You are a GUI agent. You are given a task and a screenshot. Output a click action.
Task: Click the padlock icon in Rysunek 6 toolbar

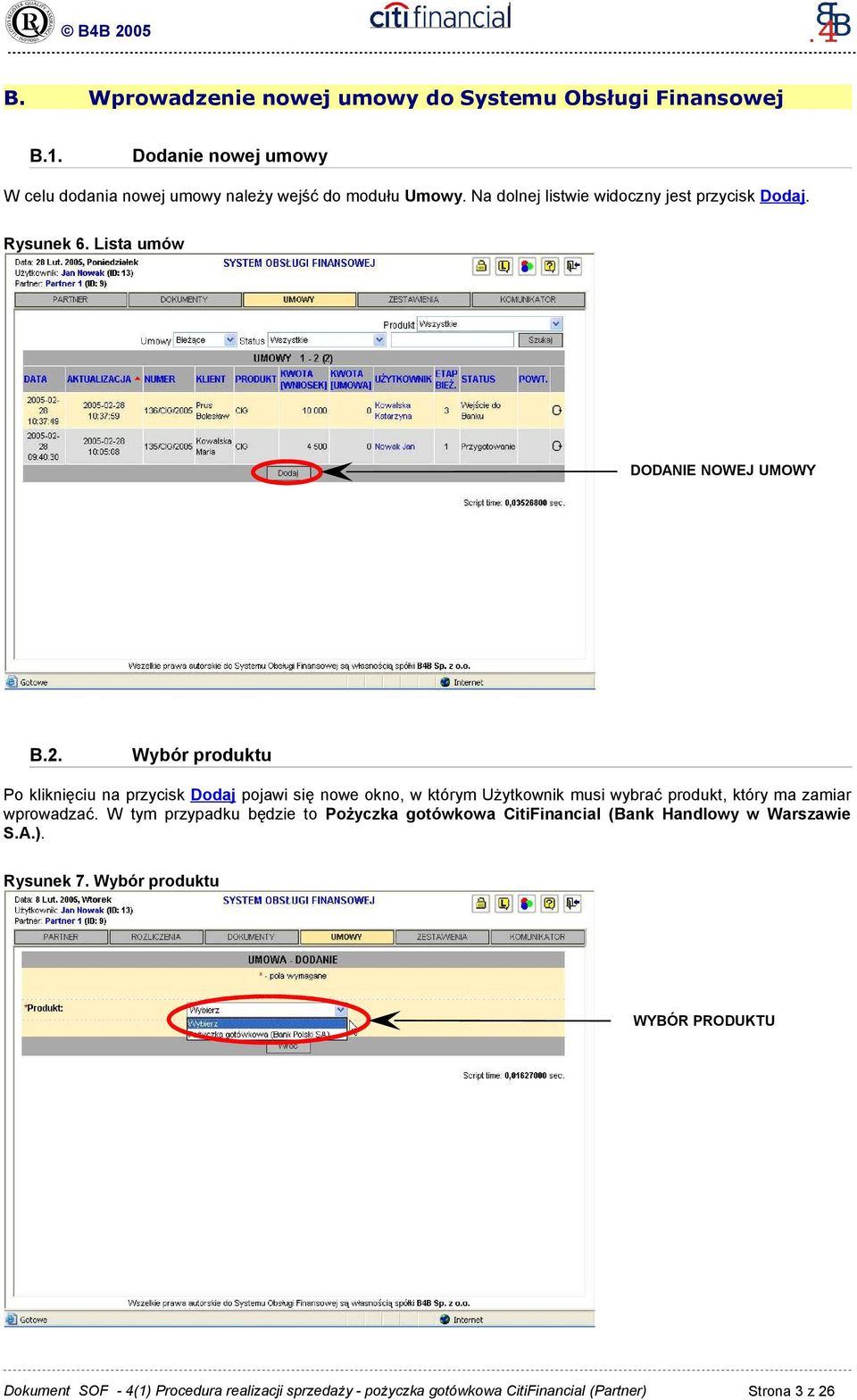(x=481, y=266)
